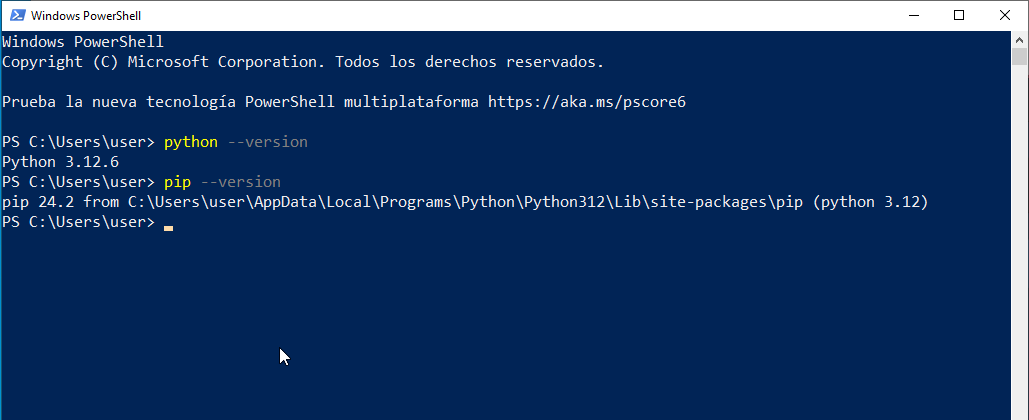The image size is (1029, 420).
Task: Click the yellow python command text
Action: click(x=191, y=142)
